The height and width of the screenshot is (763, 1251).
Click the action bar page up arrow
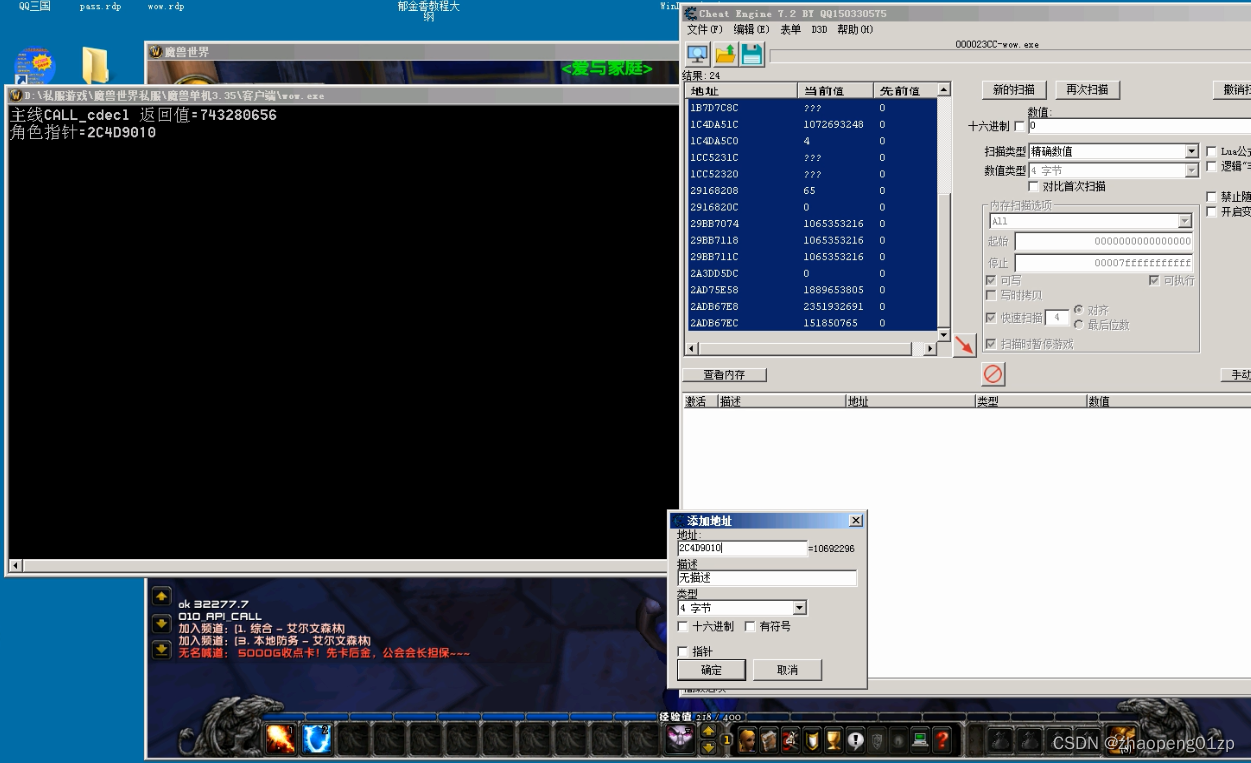coord(708,732)
